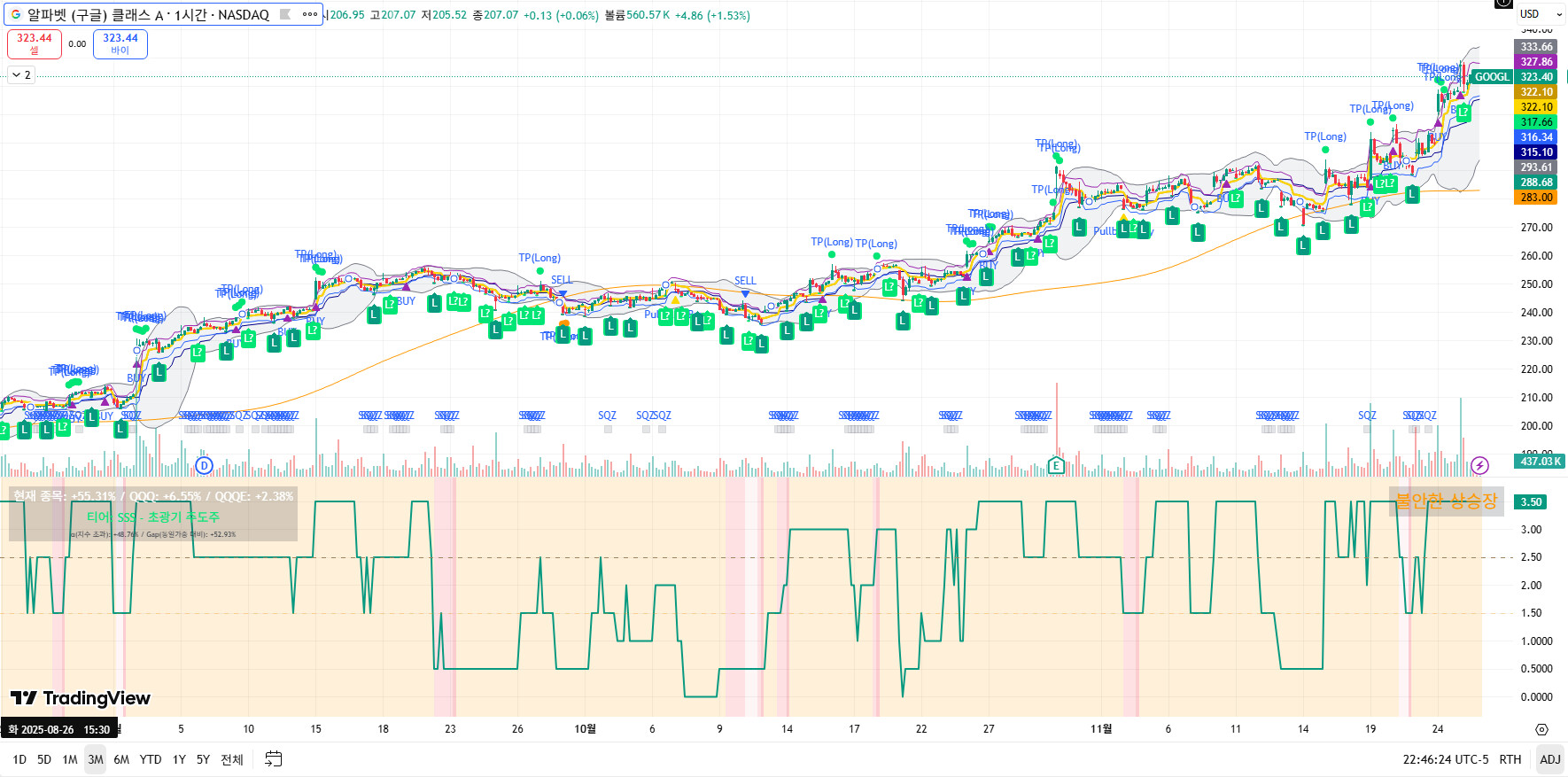The width and height of the screenshot is (1568, 777).
Task: Click the dividend D marker on the chart
Action: tap(205, 465)
